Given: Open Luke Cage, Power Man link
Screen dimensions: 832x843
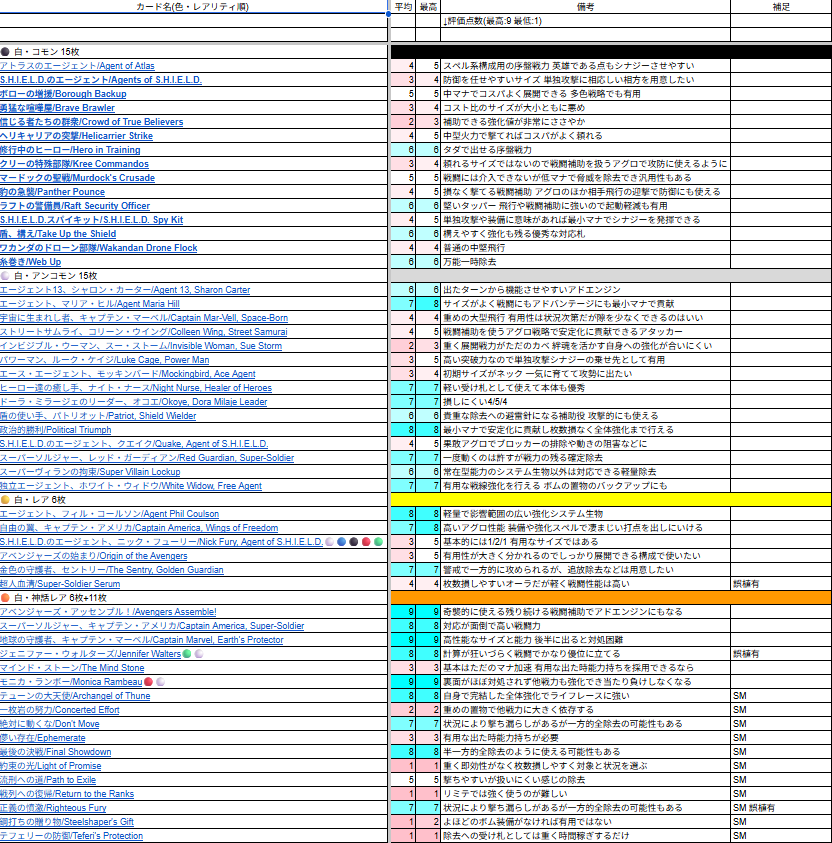Looking at the screenshot, I should (x=104, y=360).
